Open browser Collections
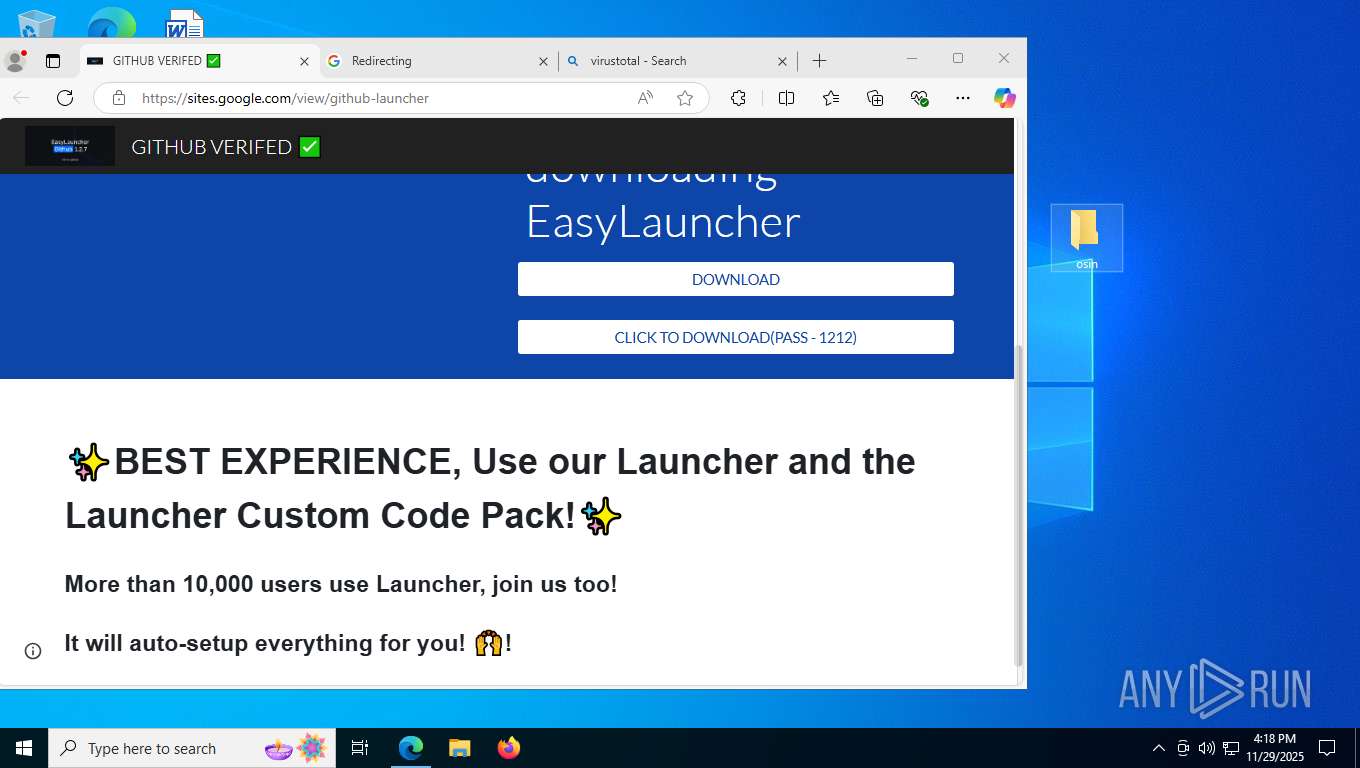The image size is (1360, 768). (x=875, y=98)
